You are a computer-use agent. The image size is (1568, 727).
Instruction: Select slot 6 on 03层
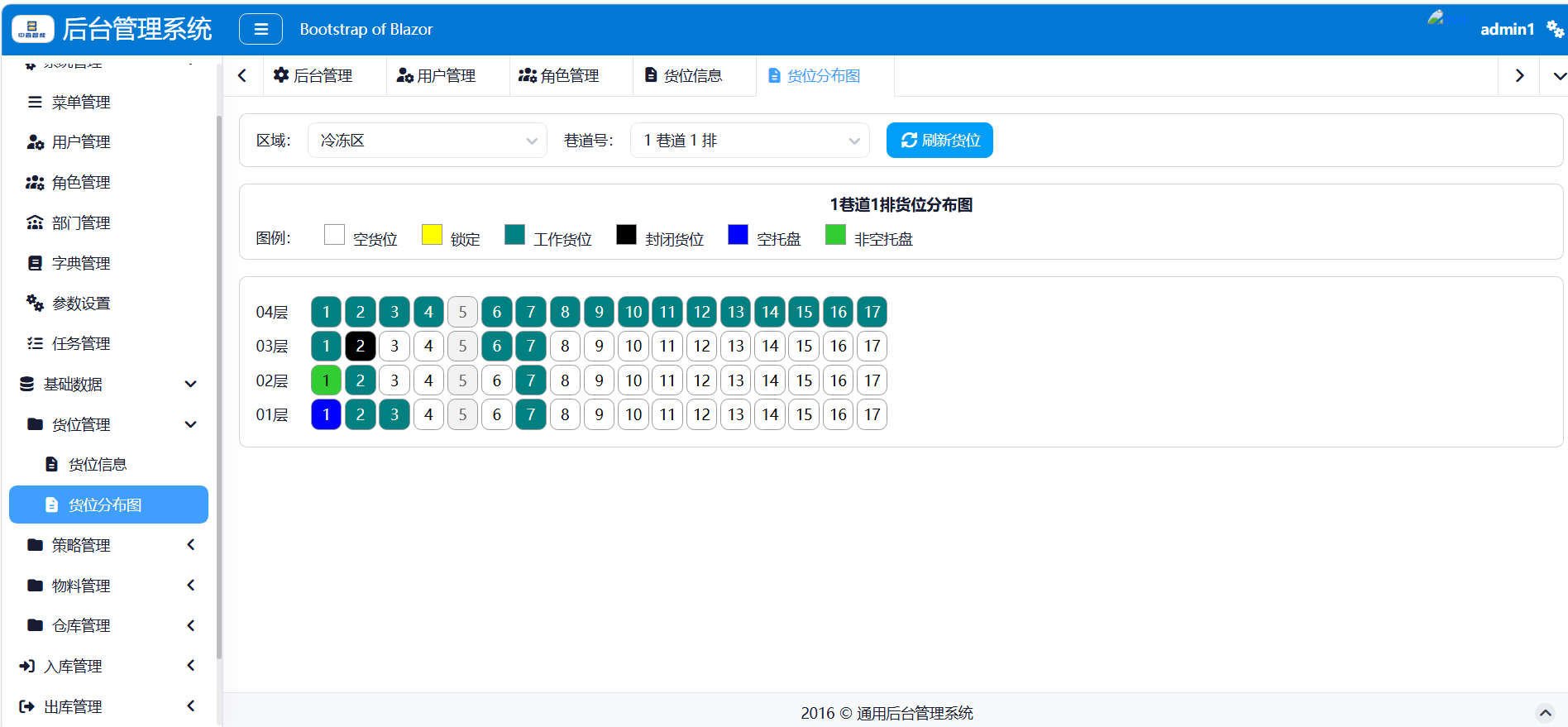tap(497, 347)
